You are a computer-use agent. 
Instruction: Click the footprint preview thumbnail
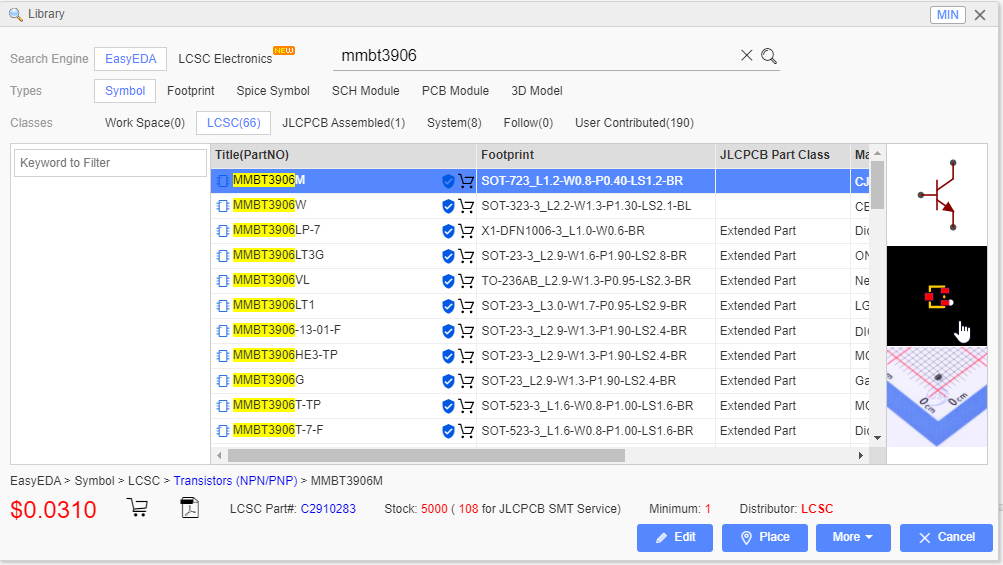pos(937,296)
